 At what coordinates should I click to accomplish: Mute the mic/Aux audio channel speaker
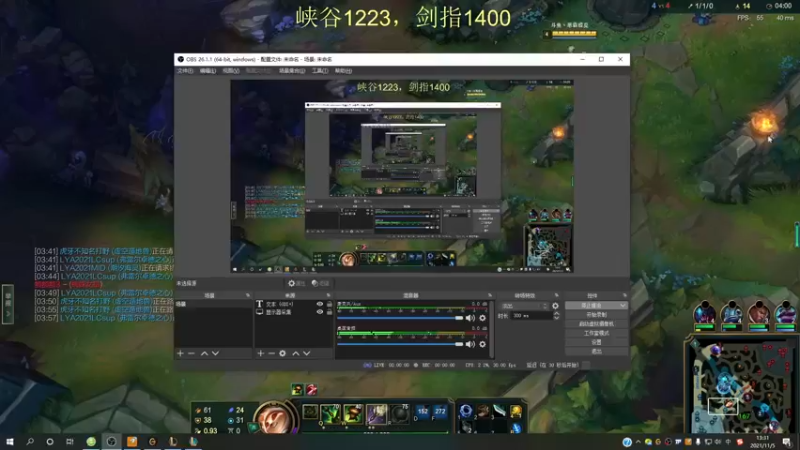[x=470, y=318]
